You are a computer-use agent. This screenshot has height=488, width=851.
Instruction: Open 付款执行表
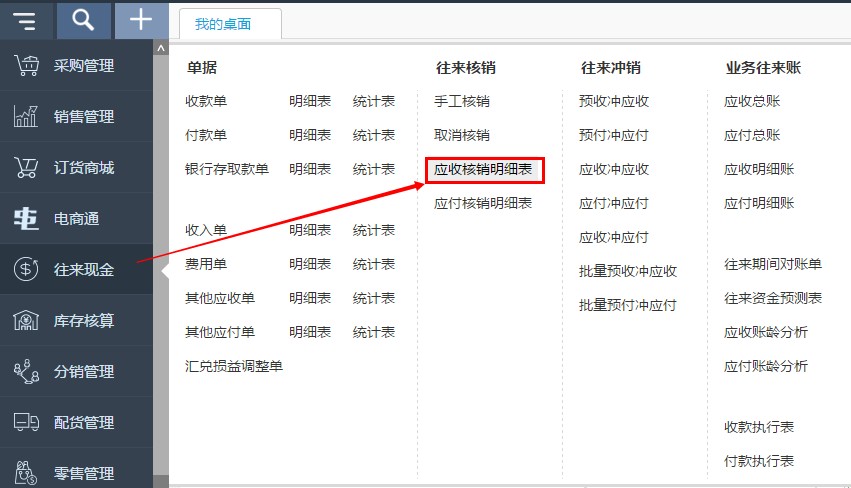759,461
